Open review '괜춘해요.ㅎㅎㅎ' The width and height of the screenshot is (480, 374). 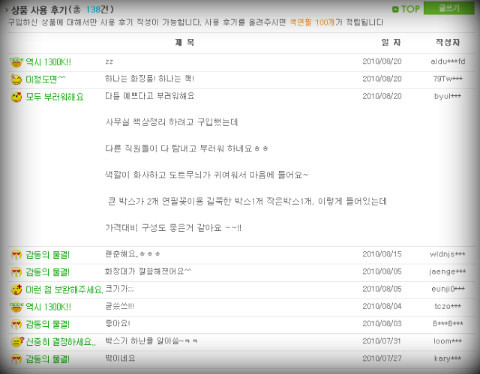[x=133, y=254]
